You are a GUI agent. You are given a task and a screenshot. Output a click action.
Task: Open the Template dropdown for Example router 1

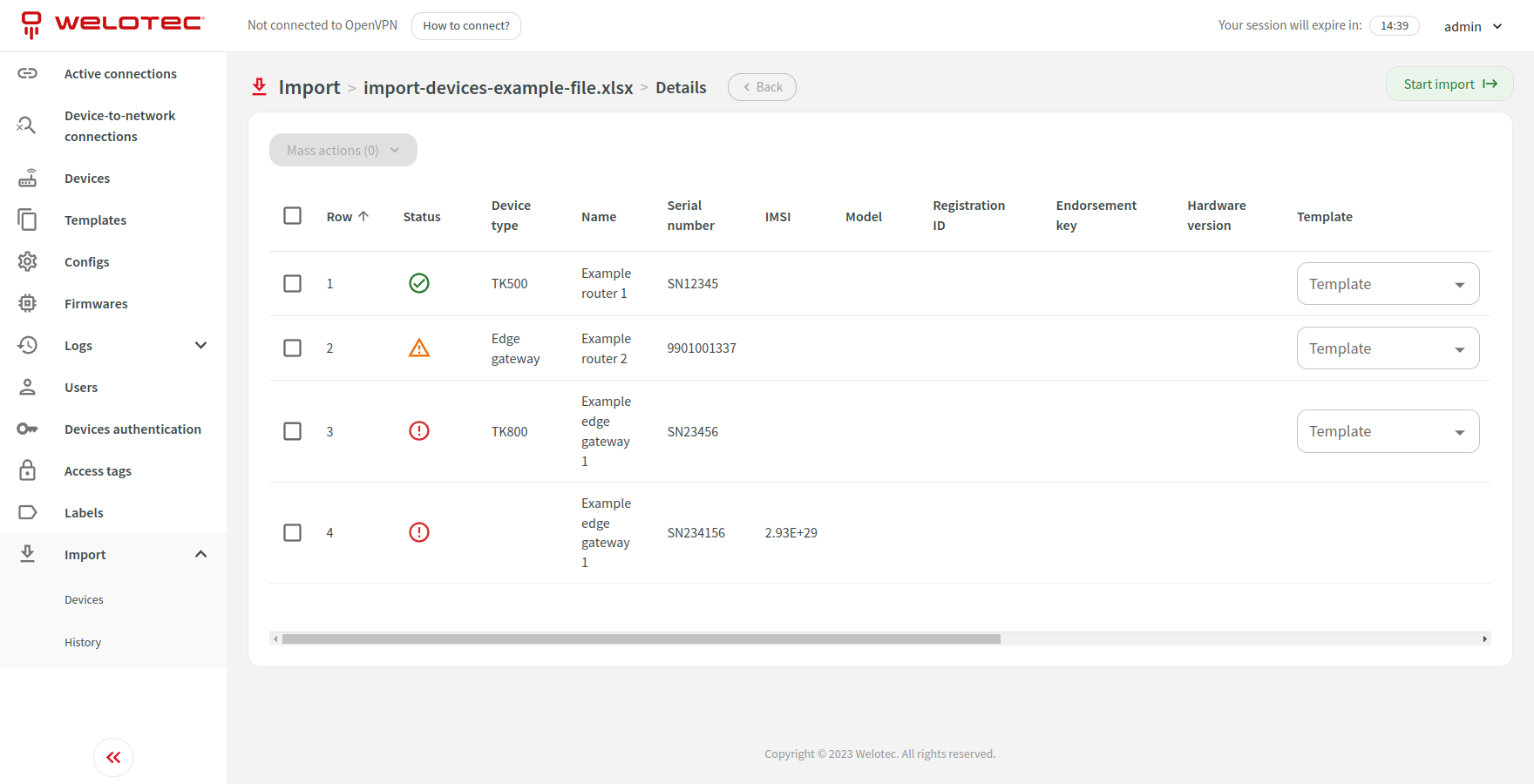1388,284
